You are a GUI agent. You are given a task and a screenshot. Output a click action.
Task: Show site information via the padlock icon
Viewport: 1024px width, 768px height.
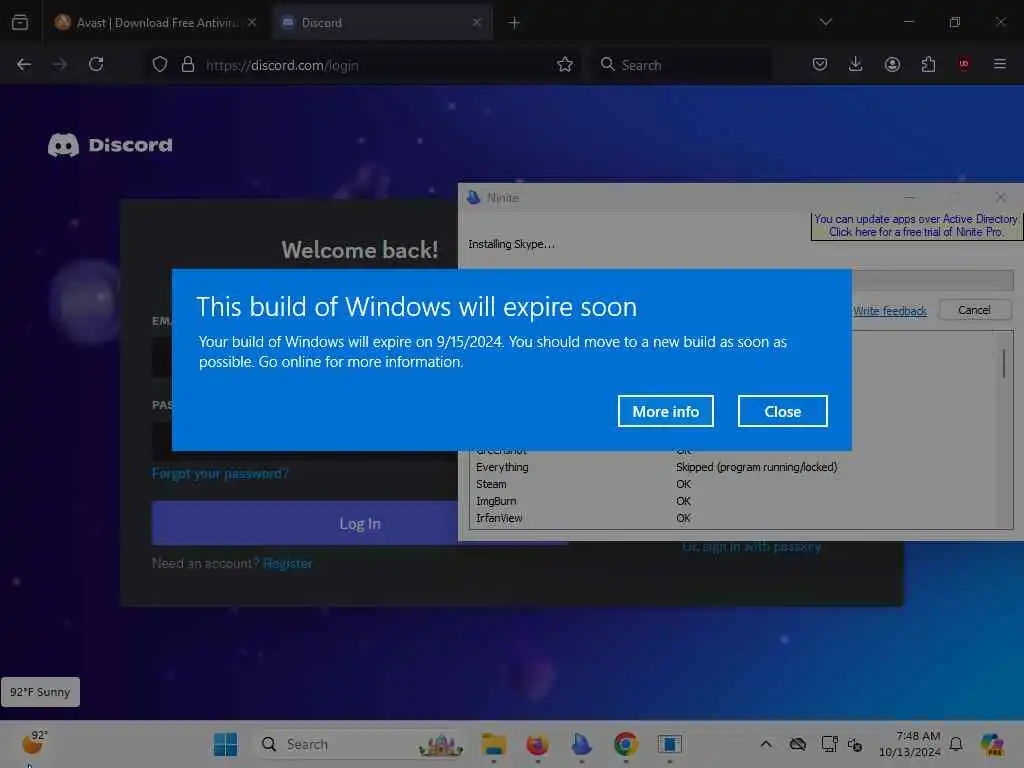tap(188, 65)
